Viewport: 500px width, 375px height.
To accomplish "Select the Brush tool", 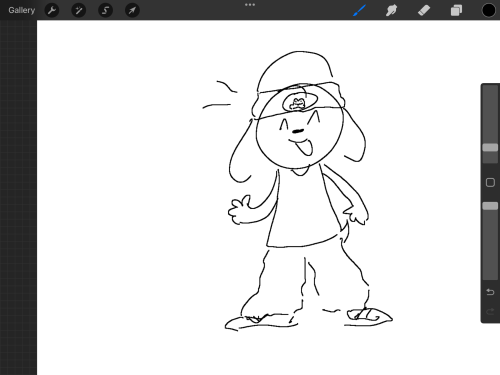I will [x=359, y=10].
